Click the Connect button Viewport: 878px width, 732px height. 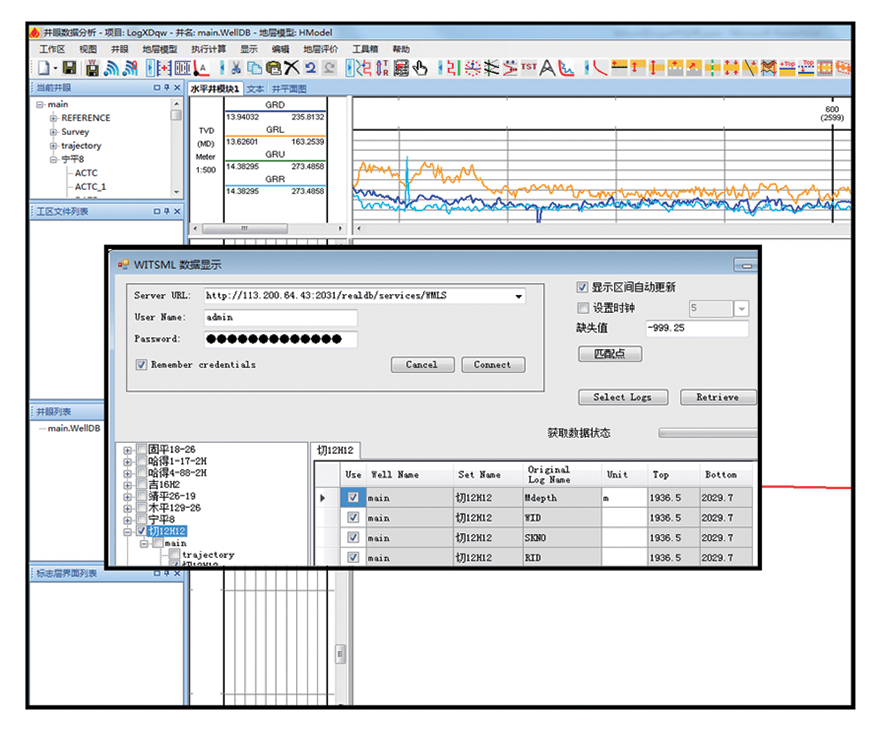(x=493, y=365)
